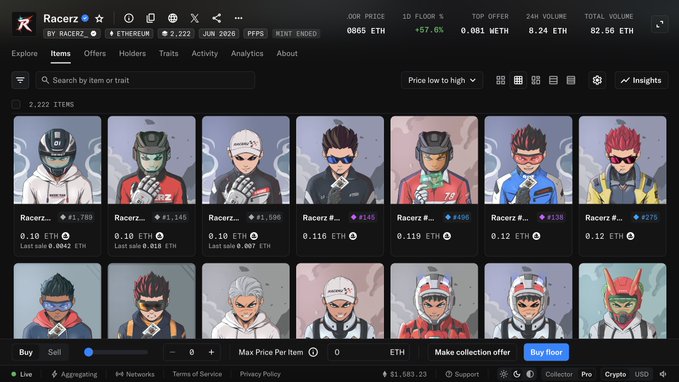This screenshot has height=382, width=679.
Task: Switch to the large grid view
Action: click(x=501, y=80)
